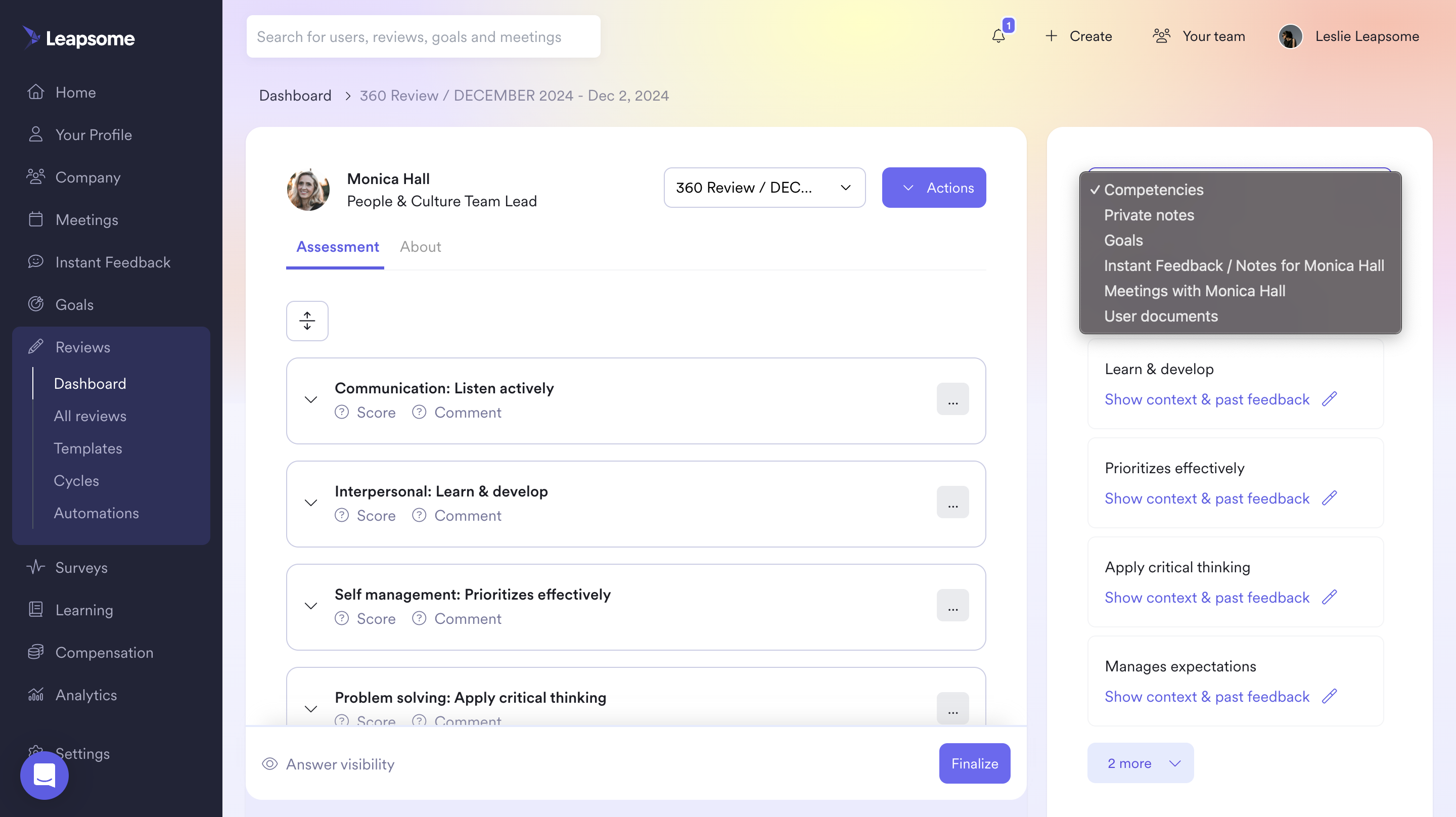Select User documents in the dropdown list
Viewport: 1456px width, 817px height.
pos(1240,316)
